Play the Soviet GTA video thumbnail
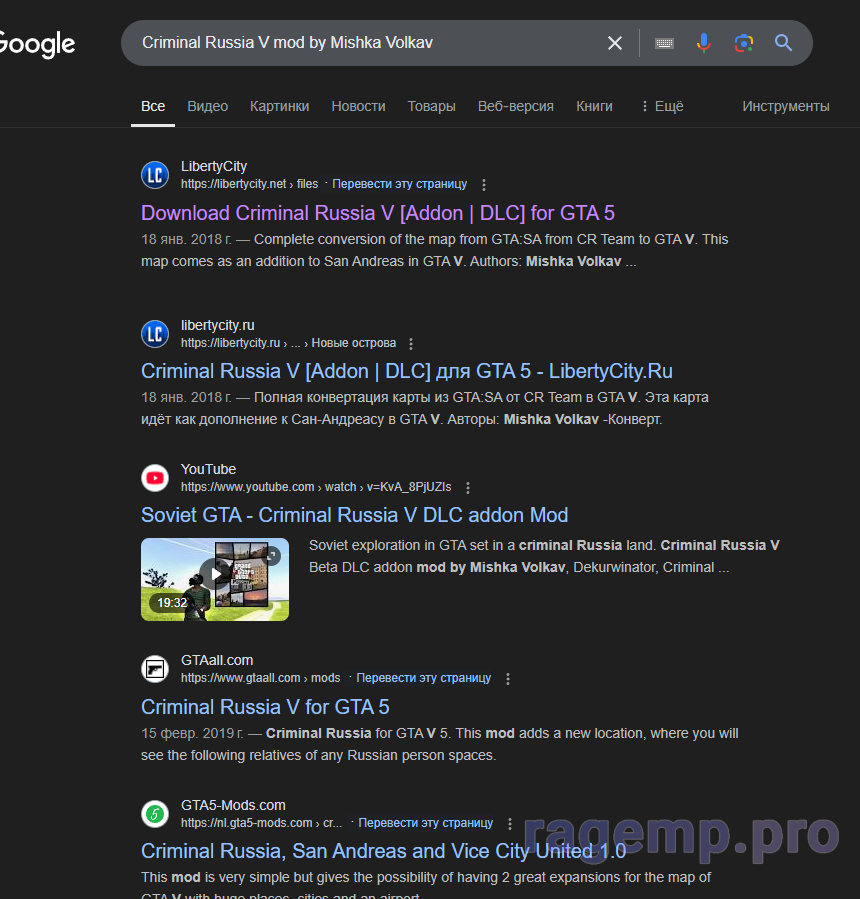860x899 pixels. [x=214, y=579]
